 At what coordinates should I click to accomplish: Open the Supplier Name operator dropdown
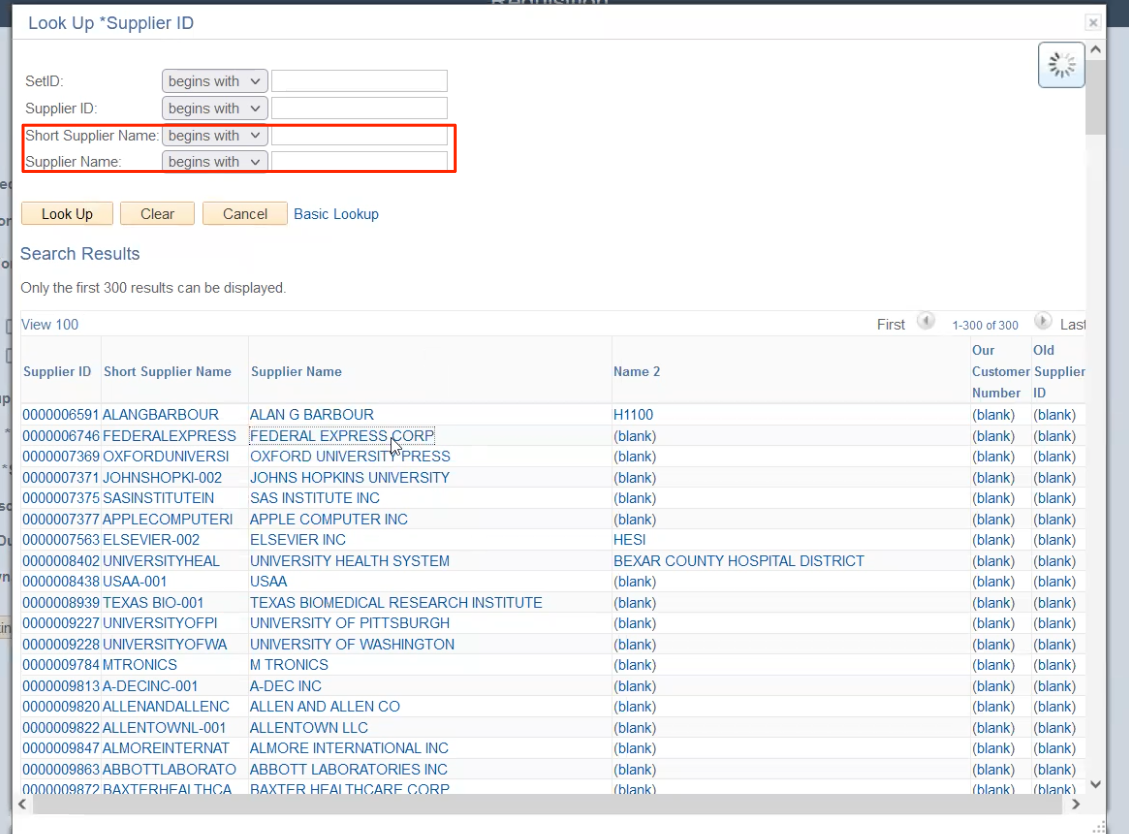click(215, 162)
